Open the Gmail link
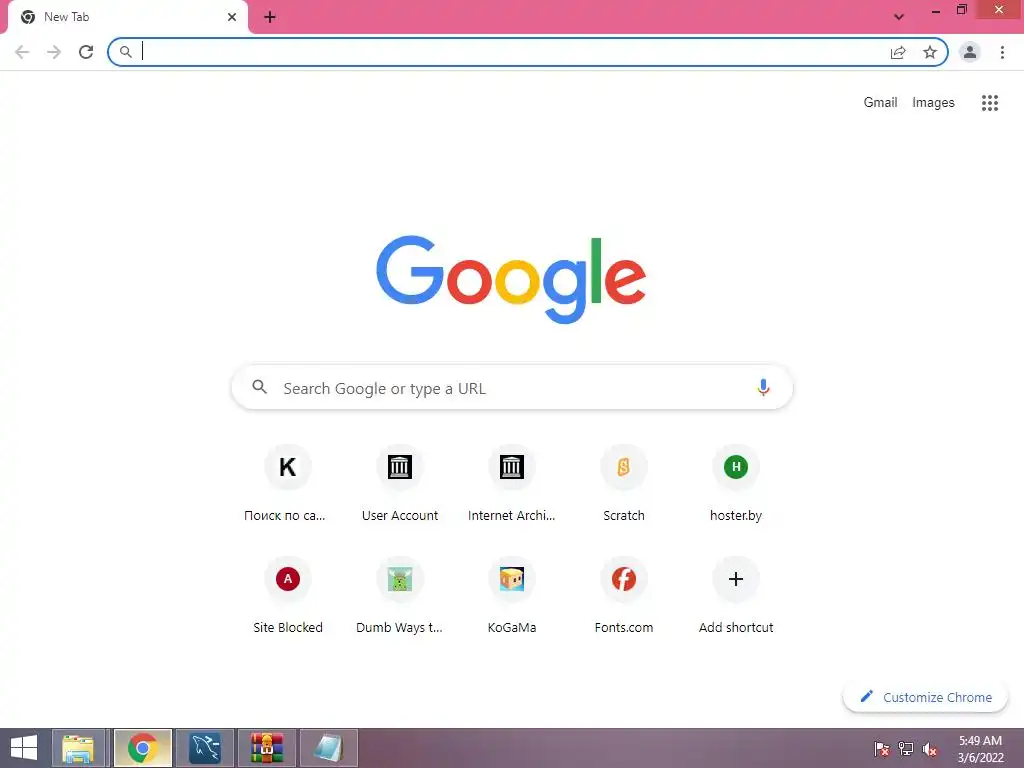Viewport: 1024px width, 768px height. point(880,103)
